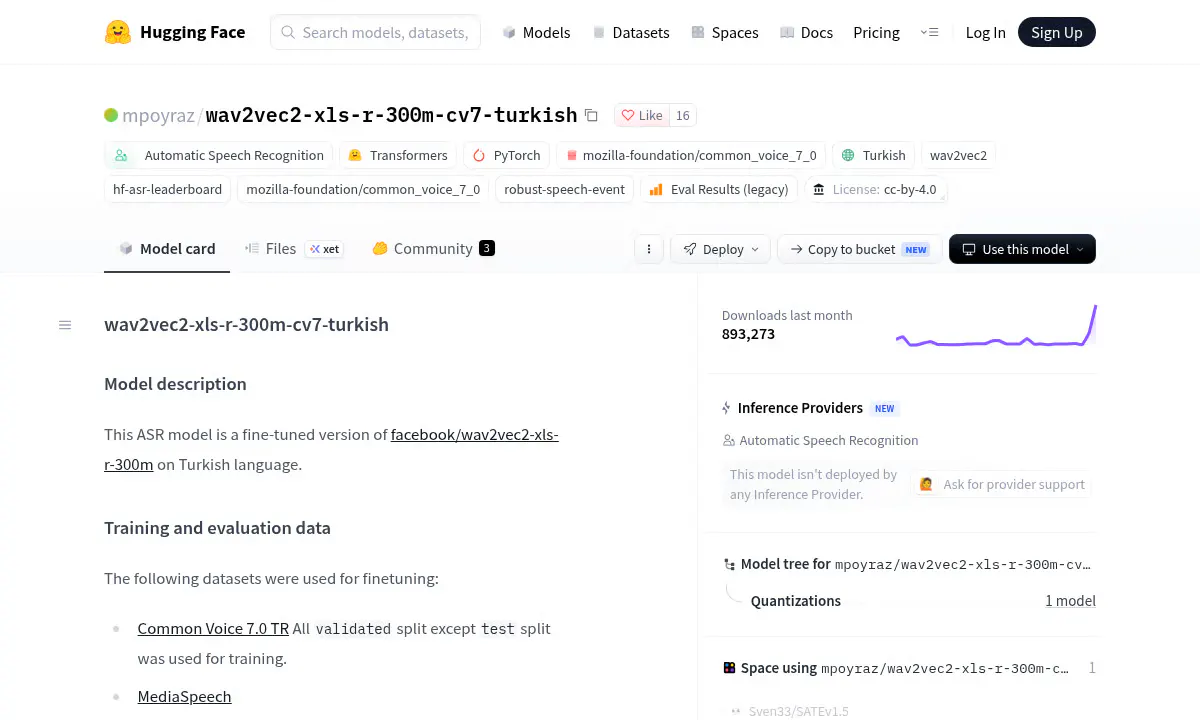Open the three-dot more options menu
This screenshot has width=1200, height=720.
pos(649,249)
